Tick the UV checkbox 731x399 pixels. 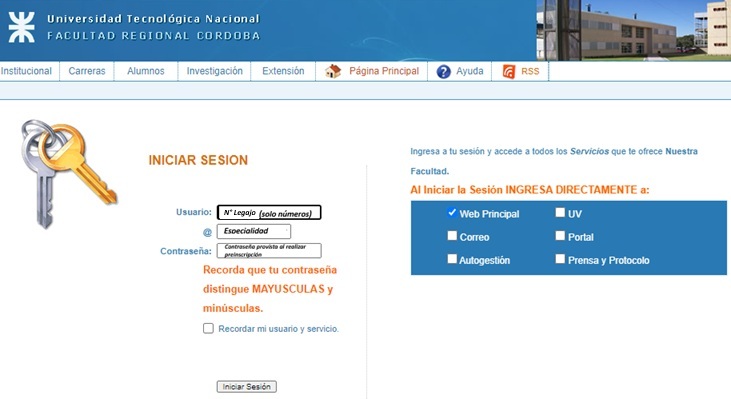pyautogui.click(x=560, y=213)
